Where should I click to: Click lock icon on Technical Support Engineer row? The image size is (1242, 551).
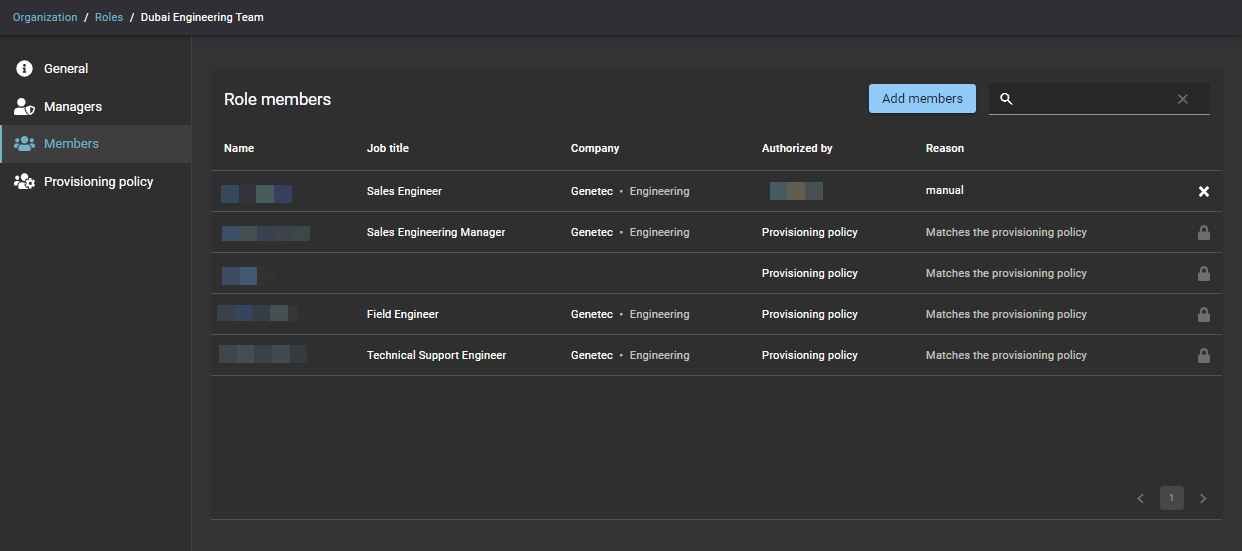(x=1204, y=355)
